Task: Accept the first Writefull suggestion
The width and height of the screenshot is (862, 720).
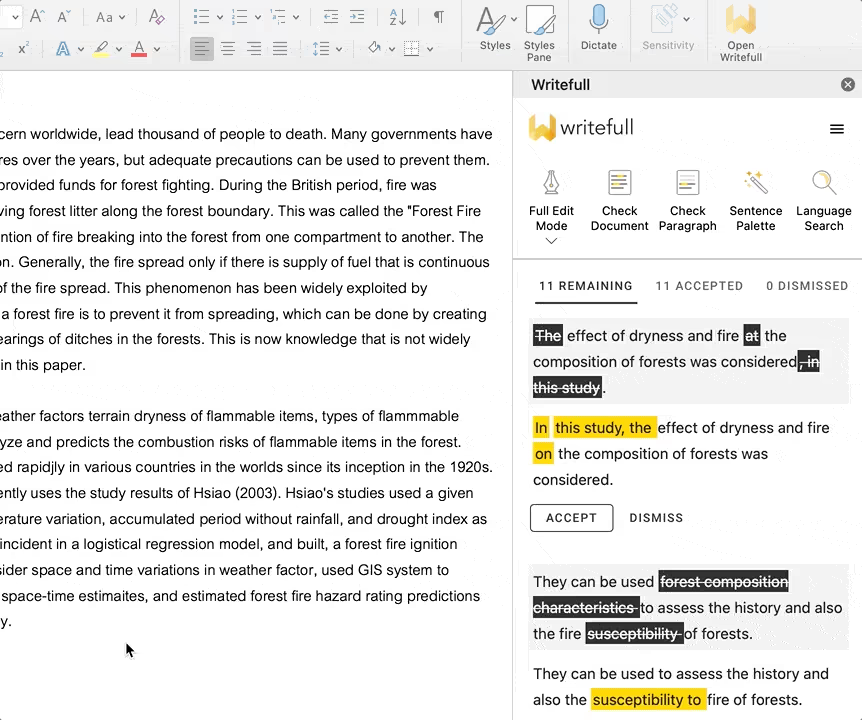Action: pyautogui.click(x=571, y=518)
